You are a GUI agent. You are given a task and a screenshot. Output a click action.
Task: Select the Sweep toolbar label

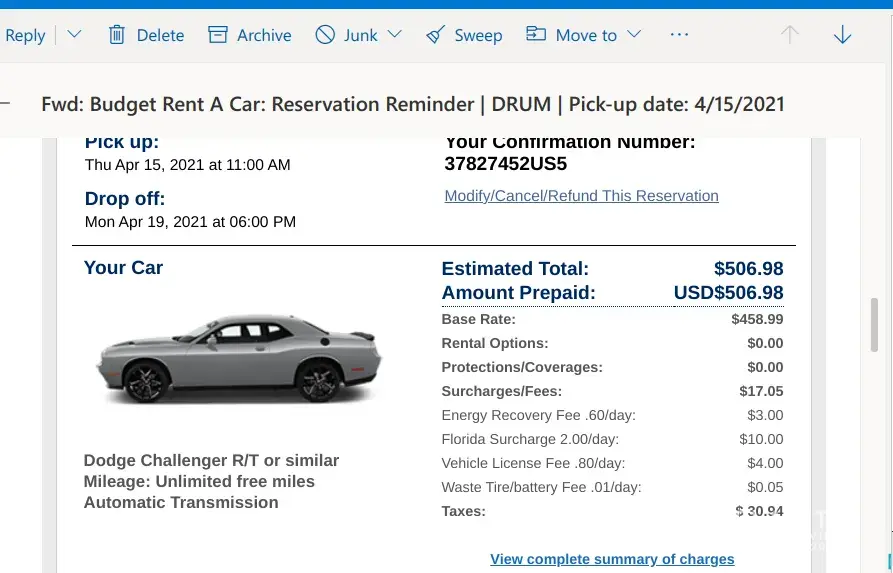[478, 35]
